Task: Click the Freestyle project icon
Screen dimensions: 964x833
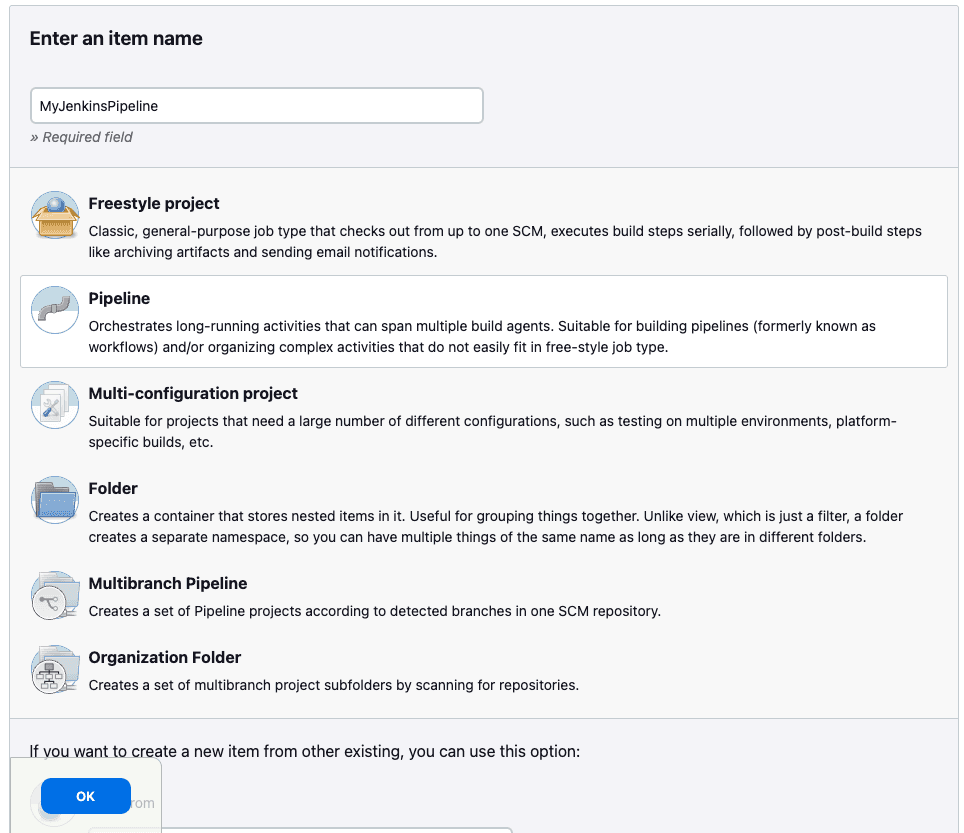Action: 54,214
